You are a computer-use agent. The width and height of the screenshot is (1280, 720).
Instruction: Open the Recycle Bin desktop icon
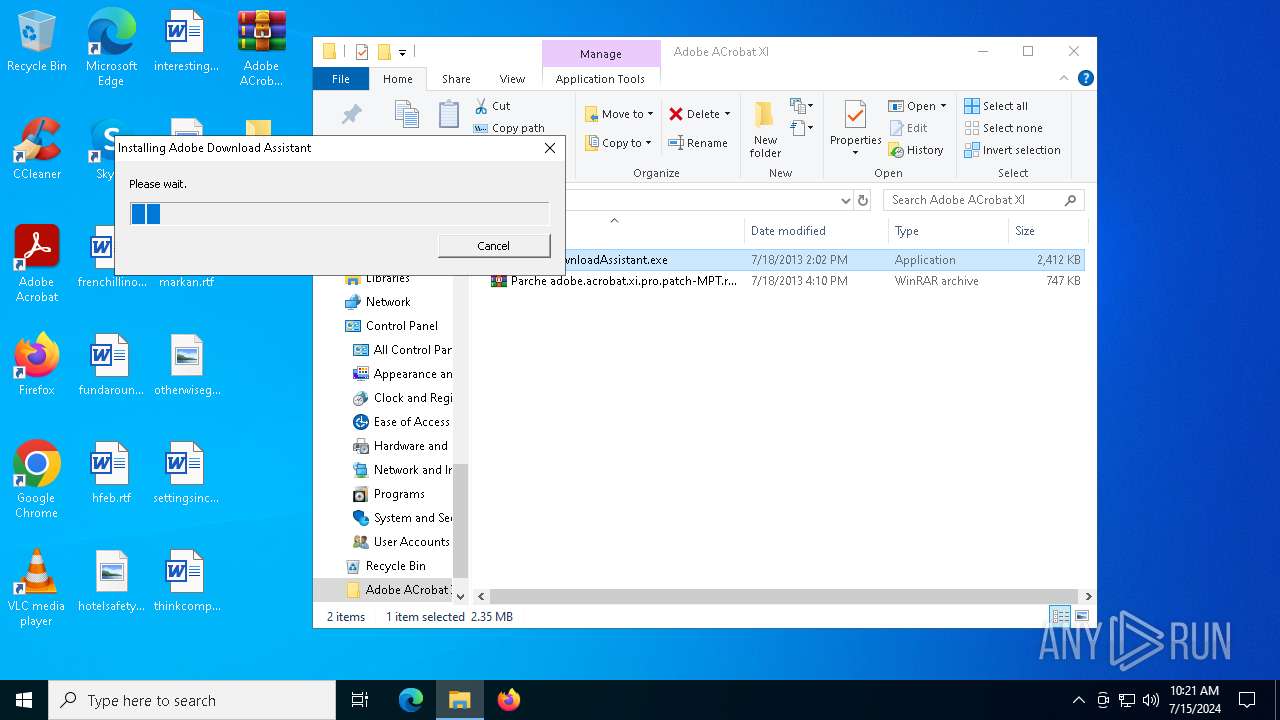(37, 42)
